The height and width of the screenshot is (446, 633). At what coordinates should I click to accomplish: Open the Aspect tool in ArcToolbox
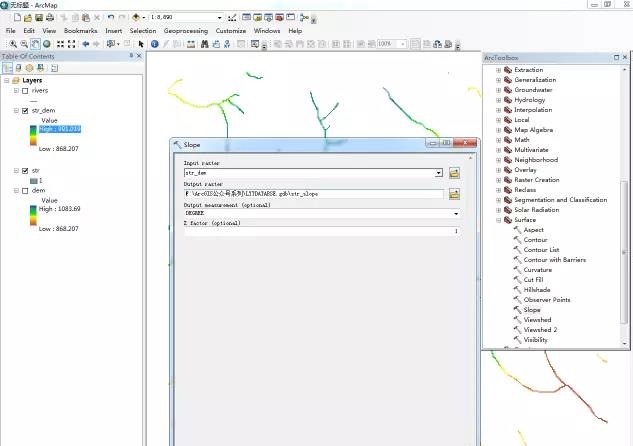pyautogui.click(x=533, y=230)
